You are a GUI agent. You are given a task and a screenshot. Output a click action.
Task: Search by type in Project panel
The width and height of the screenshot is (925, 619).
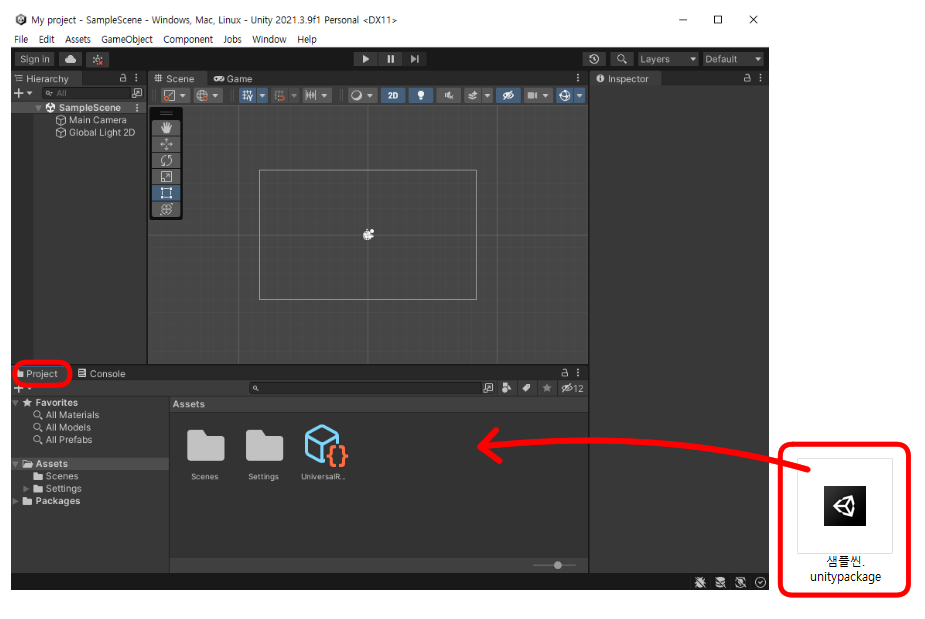[x=506, y=388]
